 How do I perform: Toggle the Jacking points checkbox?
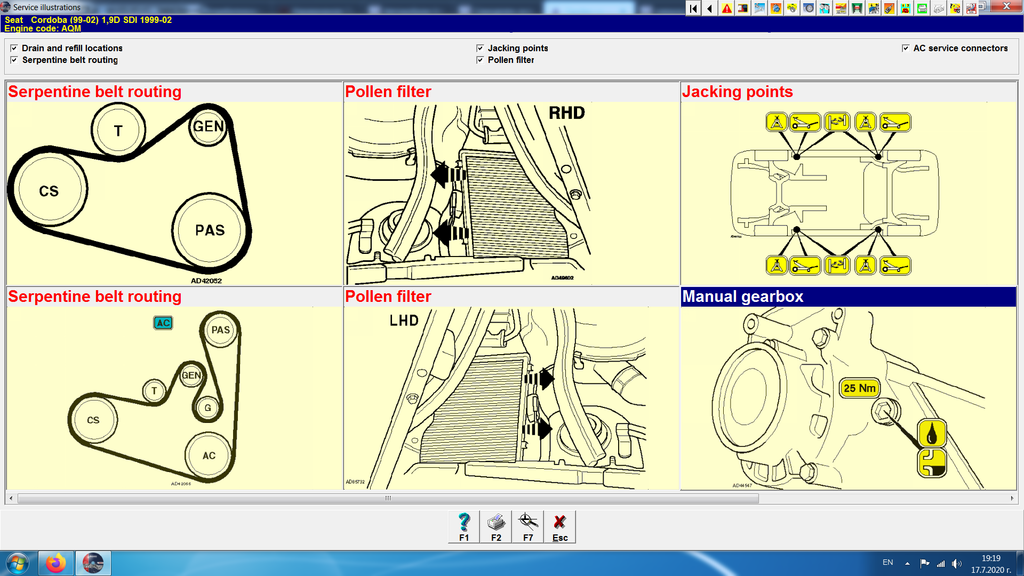tap(480, 48)
